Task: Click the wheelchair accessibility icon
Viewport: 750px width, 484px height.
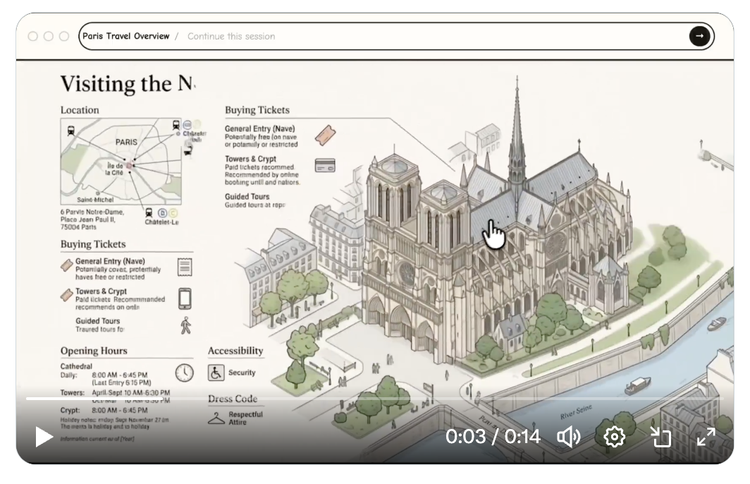Action: [x=216, y=372]
